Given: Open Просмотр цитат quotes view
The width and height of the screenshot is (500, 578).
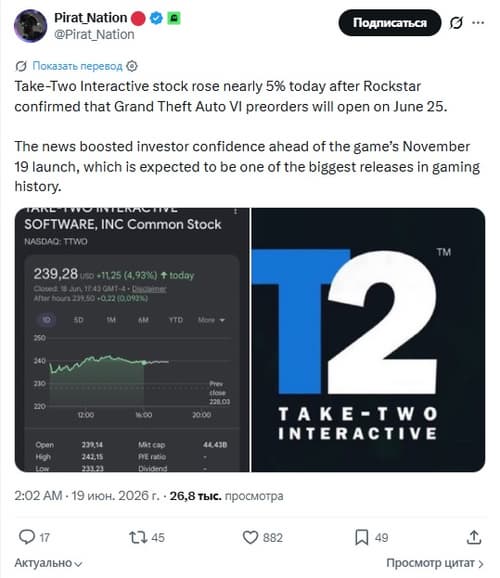Looking at the screenshot, I should click(435, 563).
